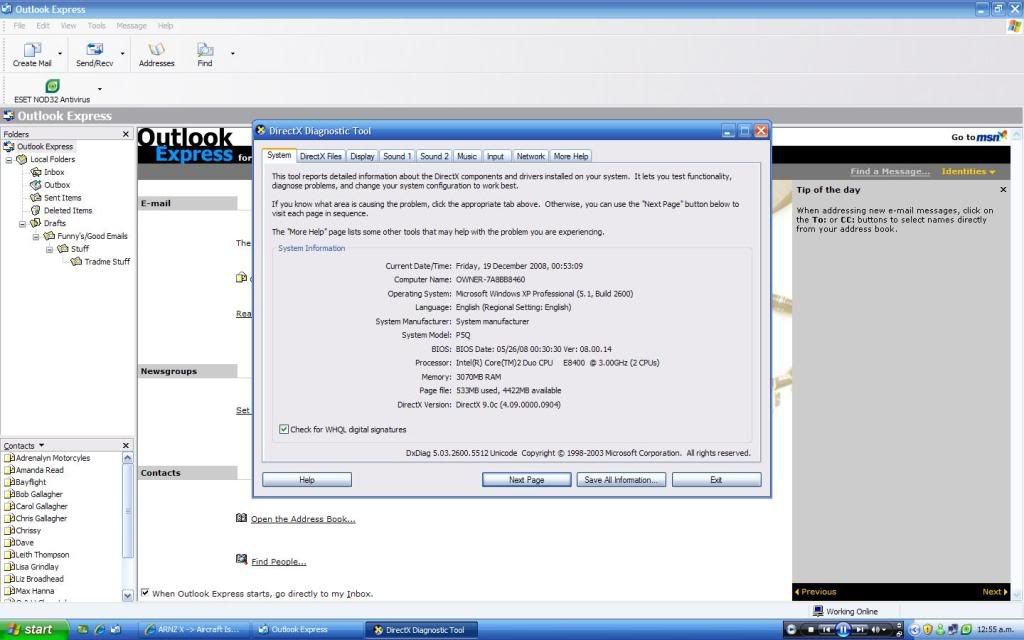Collapse the Local Folders tree node
Screen dimensions: 1024x640
click(9, 160)
